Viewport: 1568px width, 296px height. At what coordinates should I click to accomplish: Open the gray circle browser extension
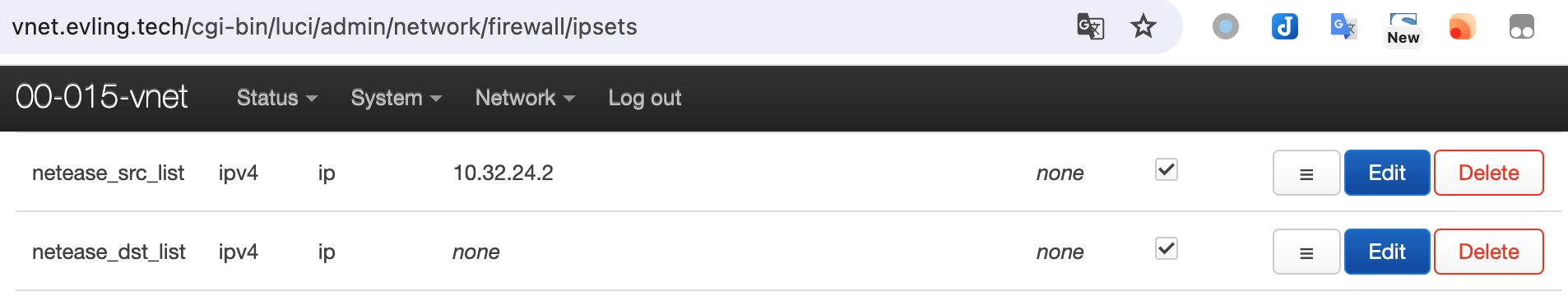[1226, 26]
